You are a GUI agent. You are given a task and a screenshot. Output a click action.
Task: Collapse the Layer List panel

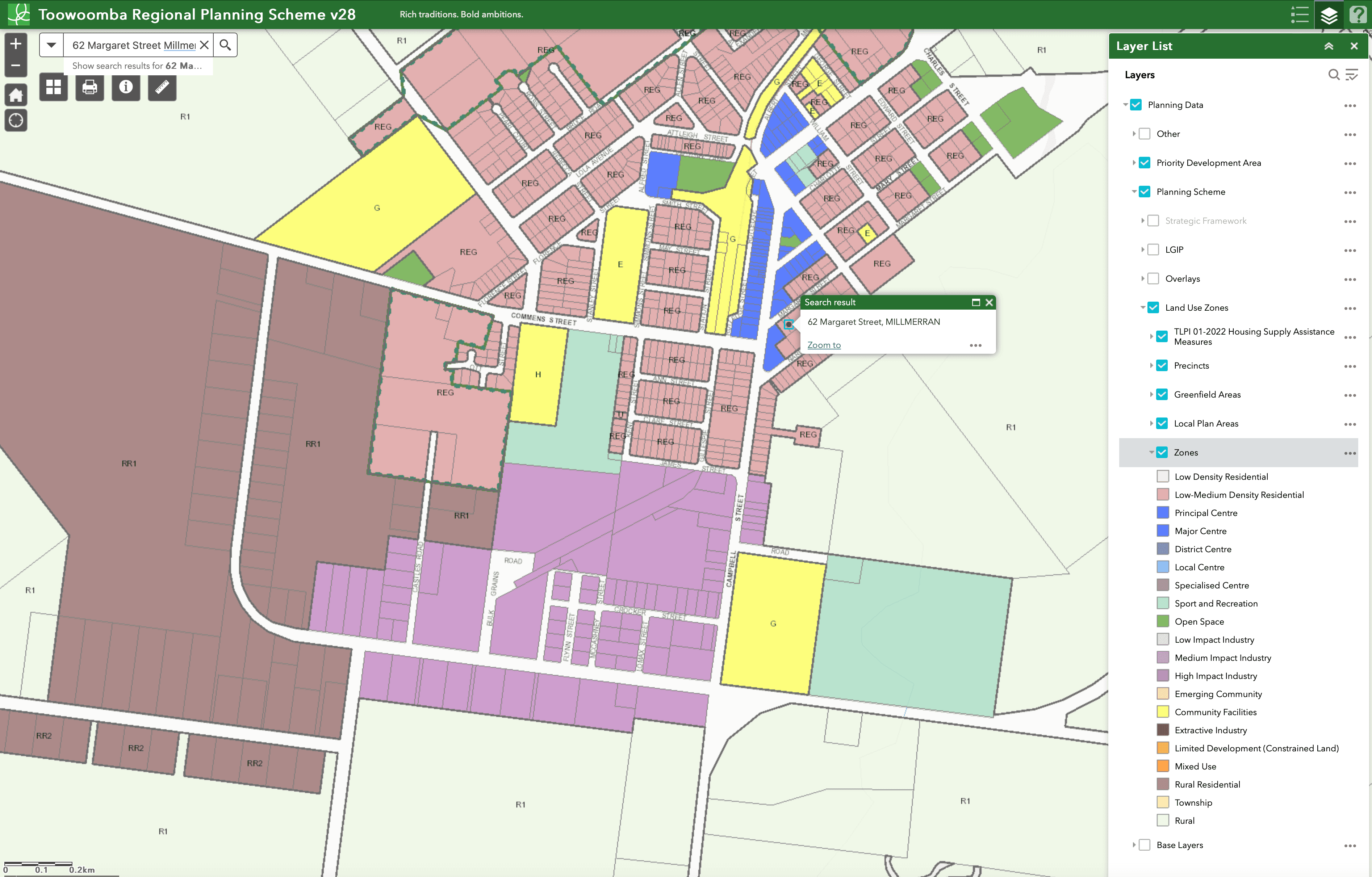click(x=1329, y=46)
